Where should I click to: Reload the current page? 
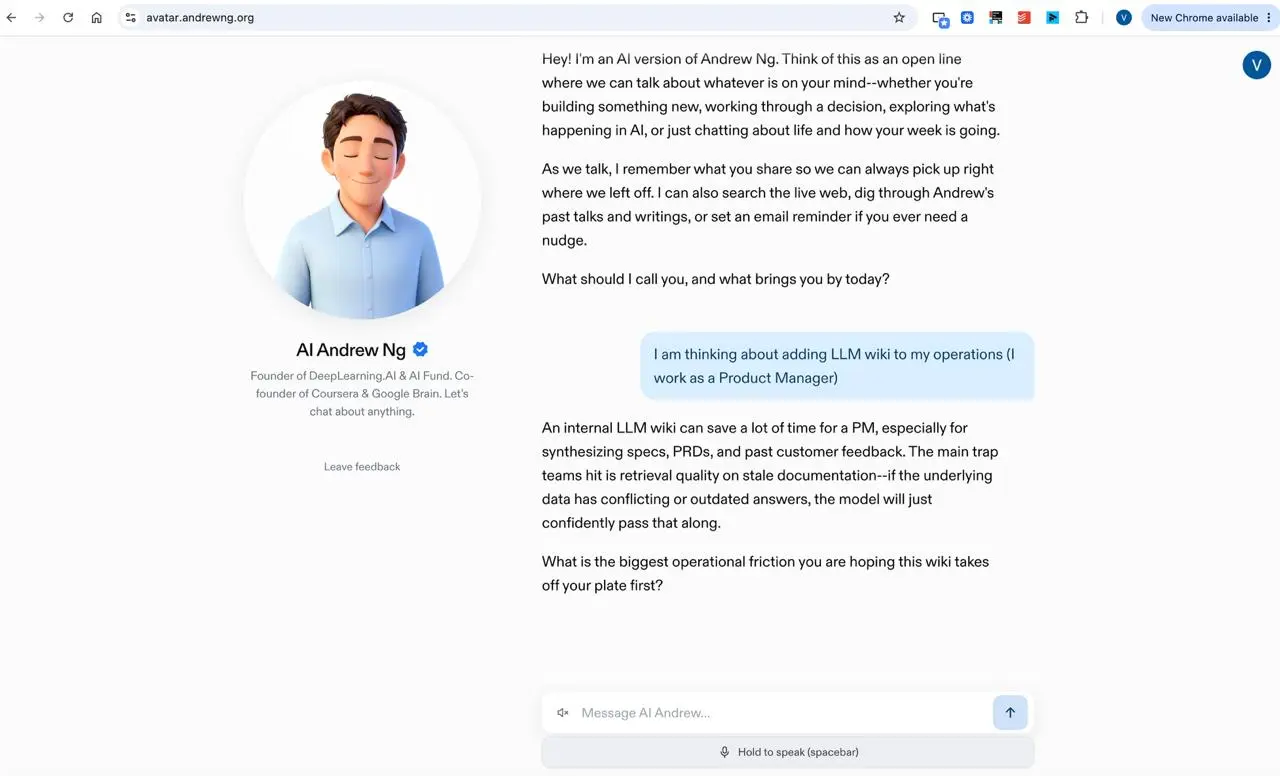point(68,18)
